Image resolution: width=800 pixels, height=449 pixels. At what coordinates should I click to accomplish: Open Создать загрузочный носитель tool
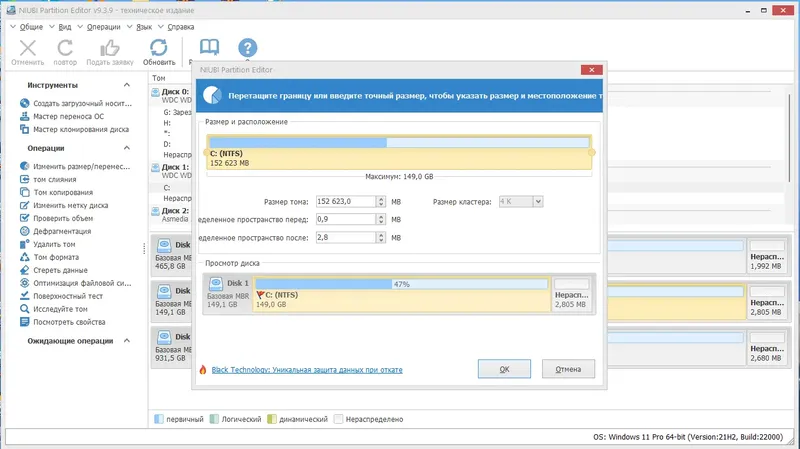(76, 103)
